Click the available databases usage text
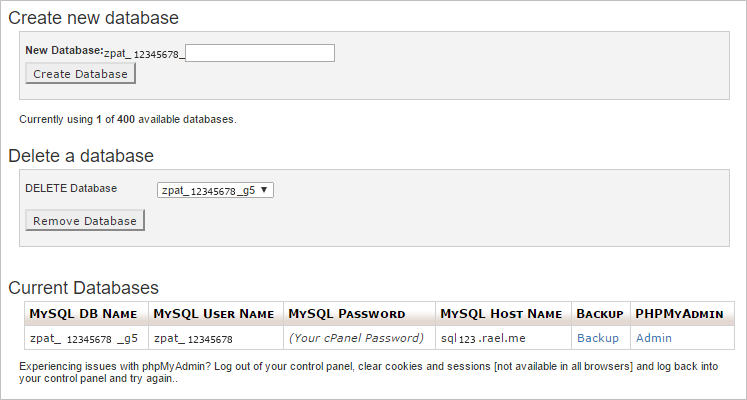This screenshot has width=747, height=400. 128,119
